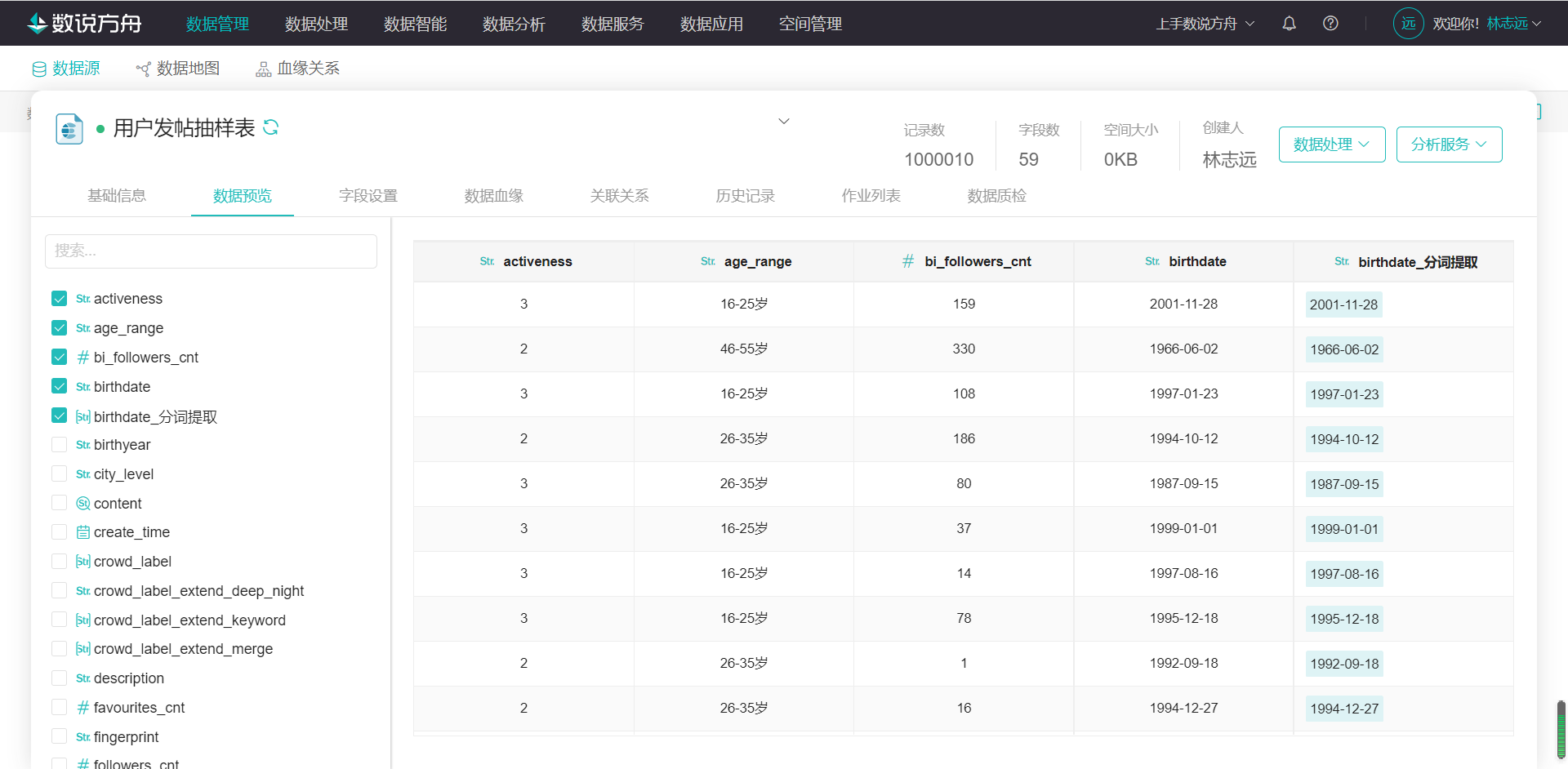This screenshot has width=1568, height=769.
Task: Click the 2001-11-28 tag in birthdate_分词提取
Action: (1343, 304)
